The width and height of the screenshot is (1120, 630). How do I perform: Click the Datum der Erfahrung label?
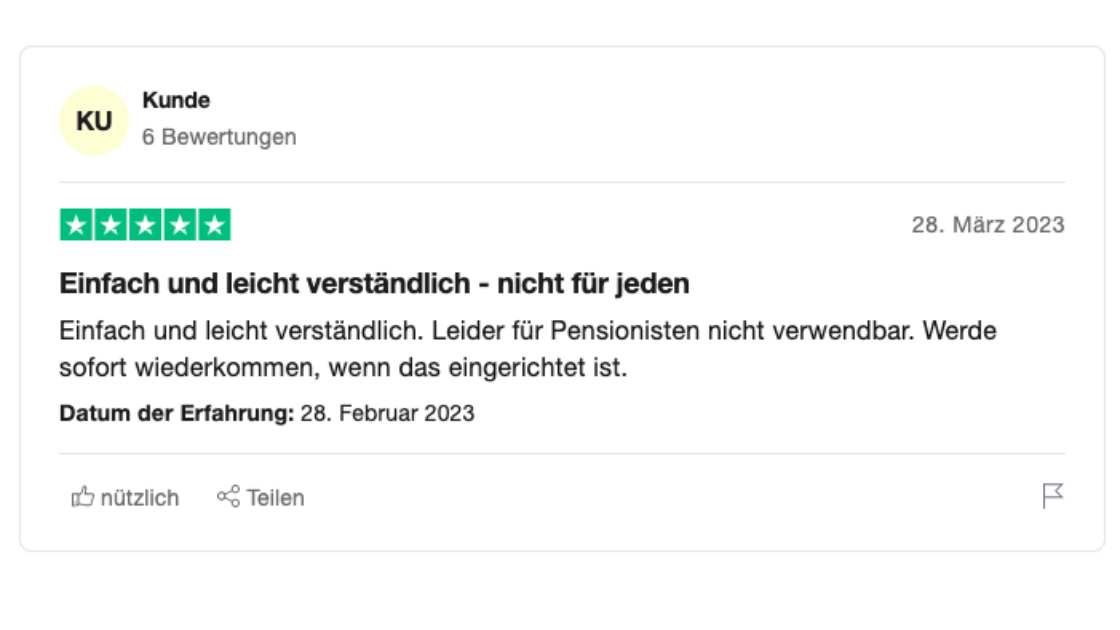(176, 413)
